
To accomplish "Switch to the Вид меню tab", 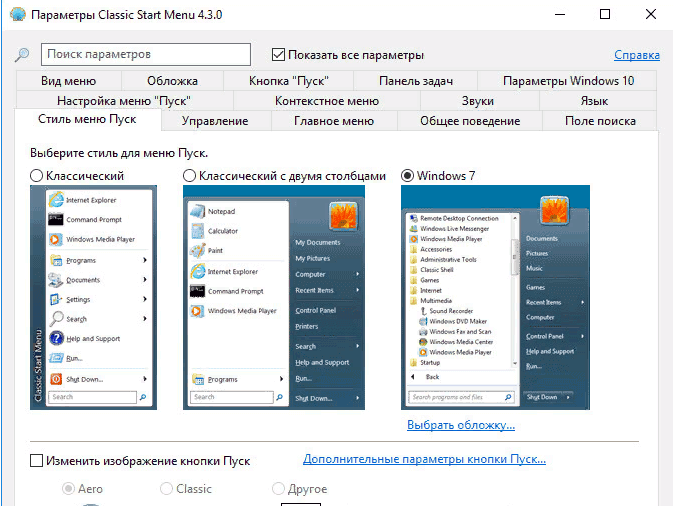I will click(69, 81).
